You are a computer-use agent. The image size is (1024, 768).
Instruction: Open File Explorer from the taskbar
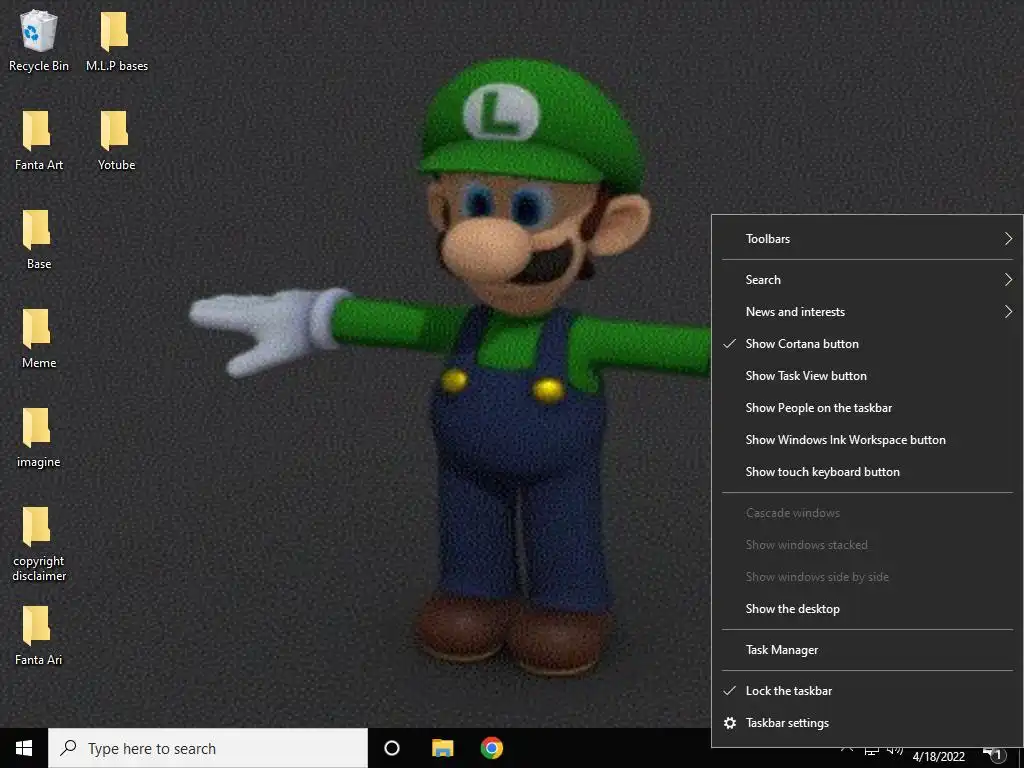(443, 748)
